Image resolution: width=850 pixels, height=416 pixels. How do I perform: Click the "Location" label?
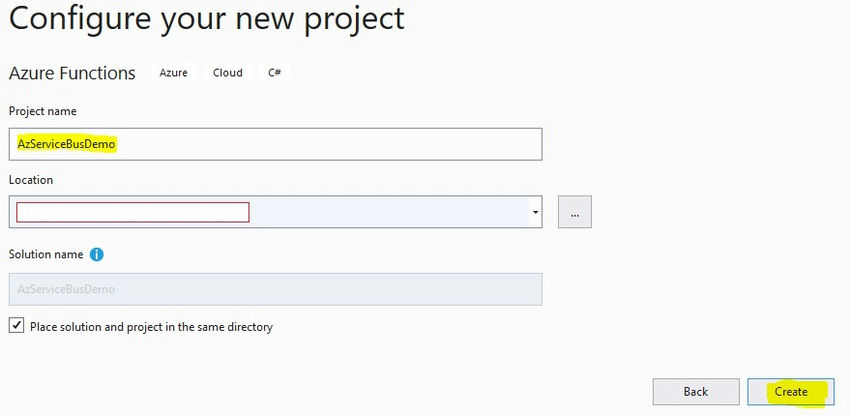[x=31, y=180]
